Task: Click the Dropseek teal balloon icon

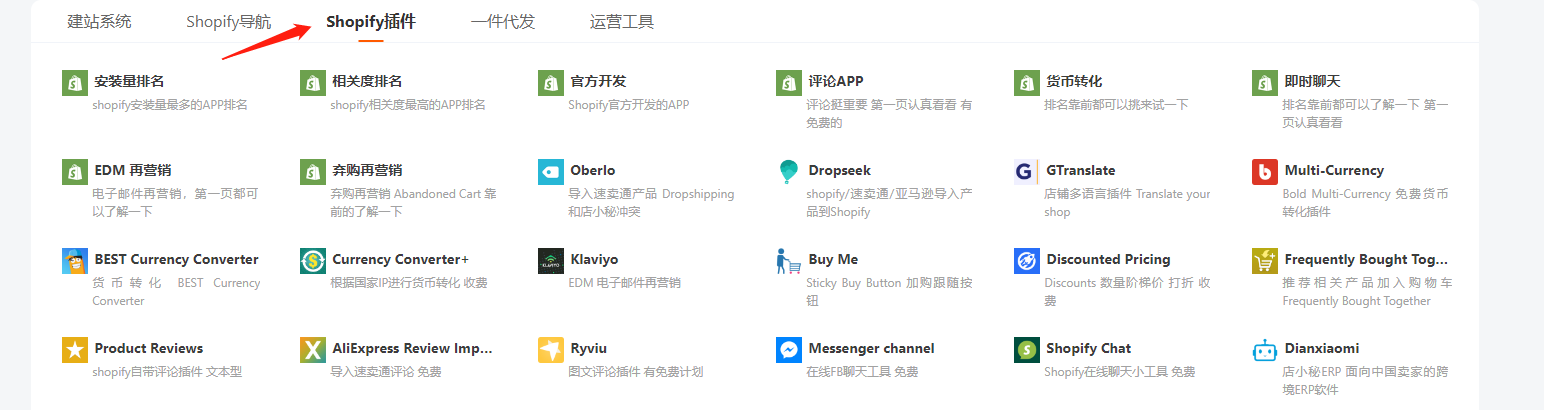Action: click(x=789, y=172)
